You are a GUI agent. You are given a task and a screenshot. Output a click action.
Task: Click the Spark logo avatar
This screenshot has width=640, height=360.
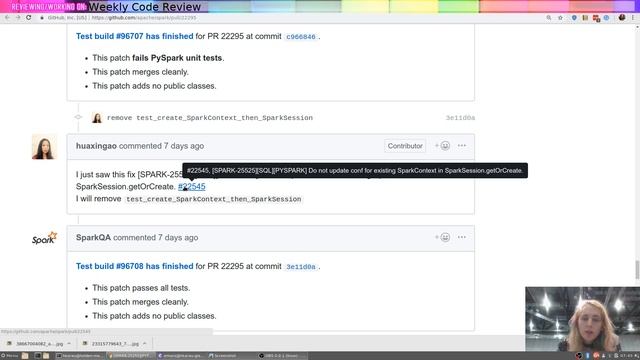44,238
